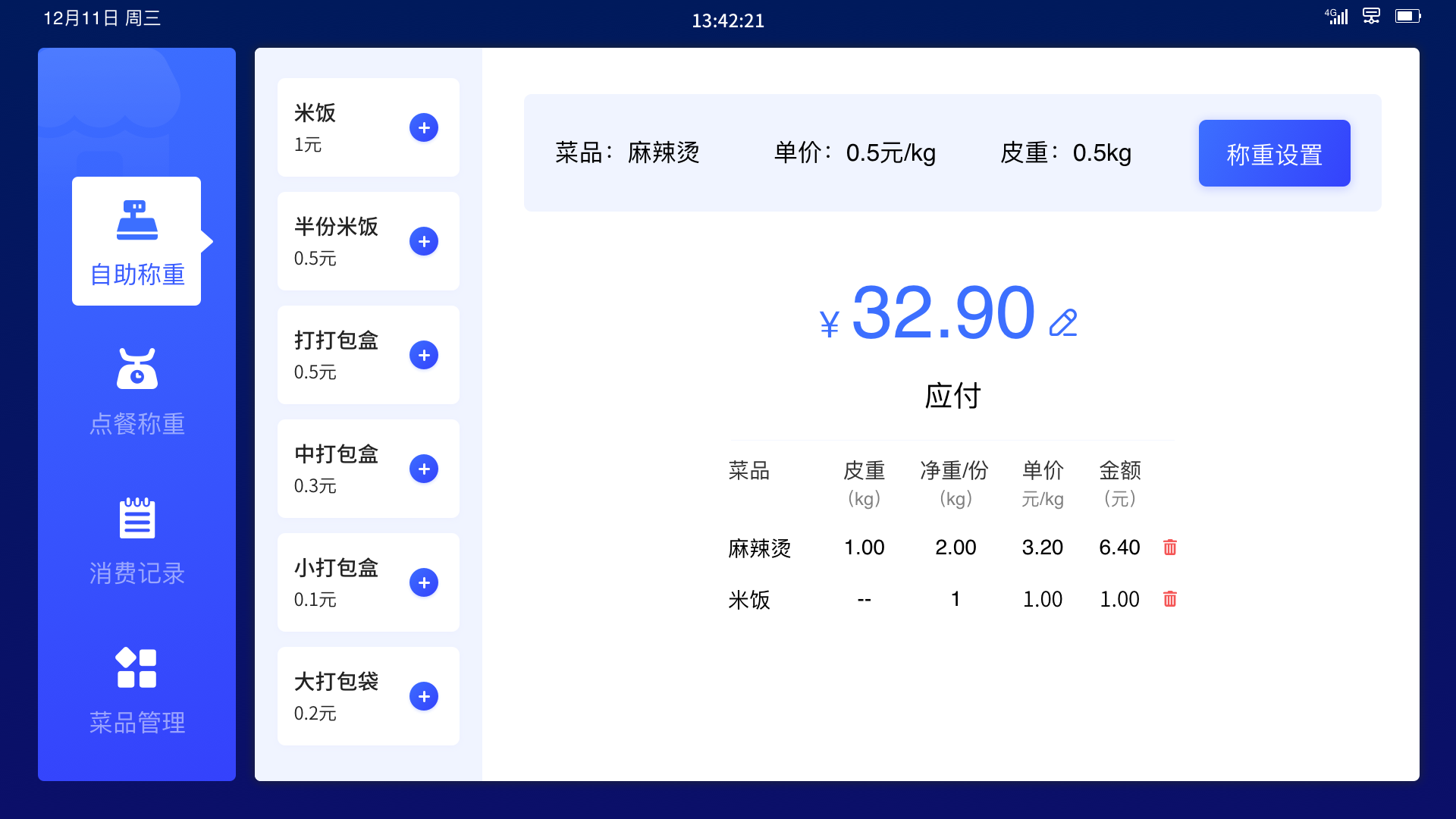The height and width of the screenshot is (819, 1456).
Task: Open 称重设置
Action: [1273, 153]
